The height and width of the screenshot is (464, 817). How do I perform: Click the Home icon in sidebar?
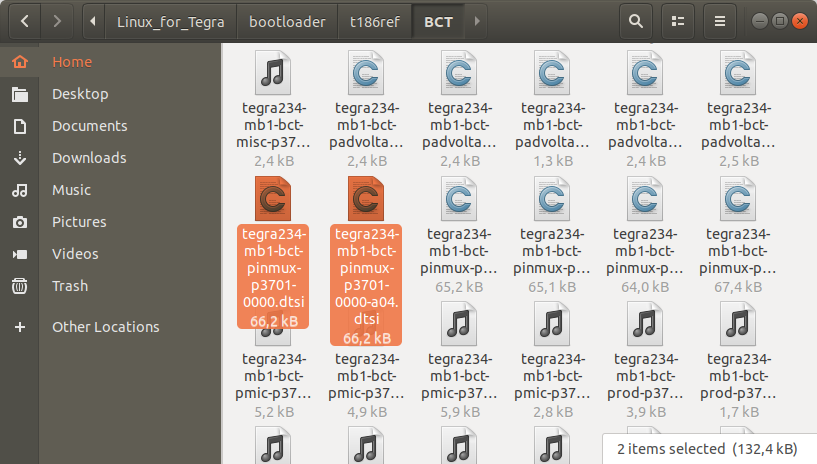[20, 62]
